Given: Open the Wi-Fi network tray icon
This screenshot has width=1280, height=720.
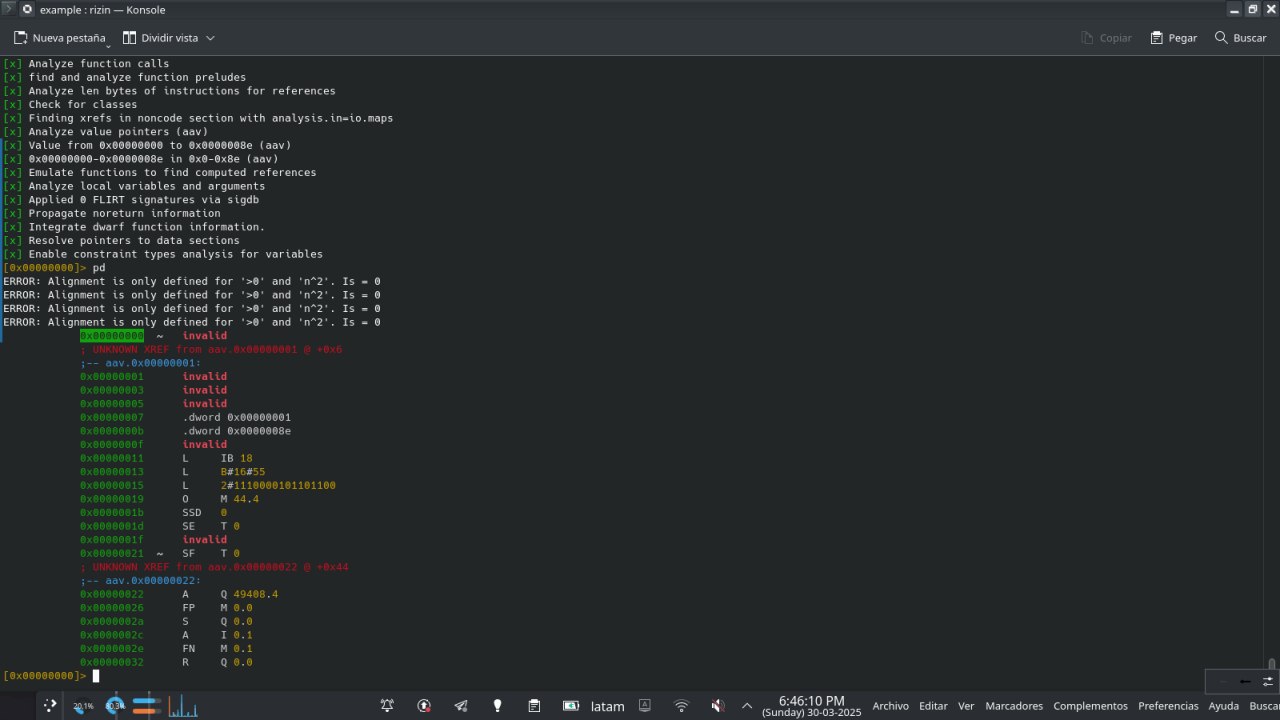Looking at the screenshot, I should pos(682,706).
